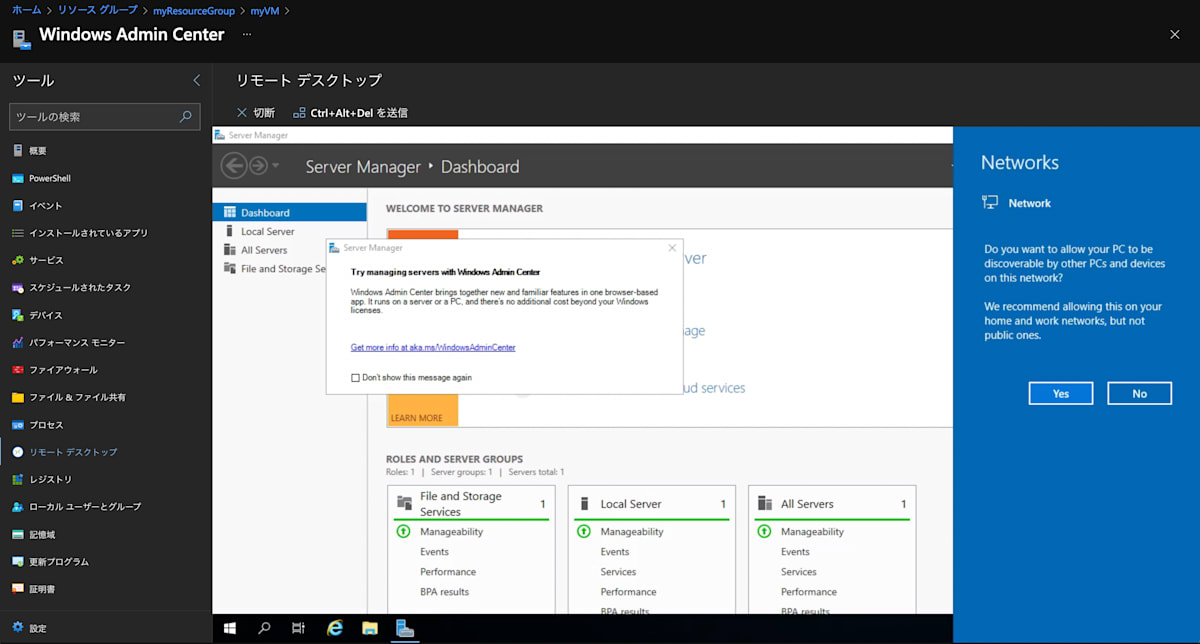Close the Try managing servers dialog
The image size is (1200, 644).
(x=672, y=248)
